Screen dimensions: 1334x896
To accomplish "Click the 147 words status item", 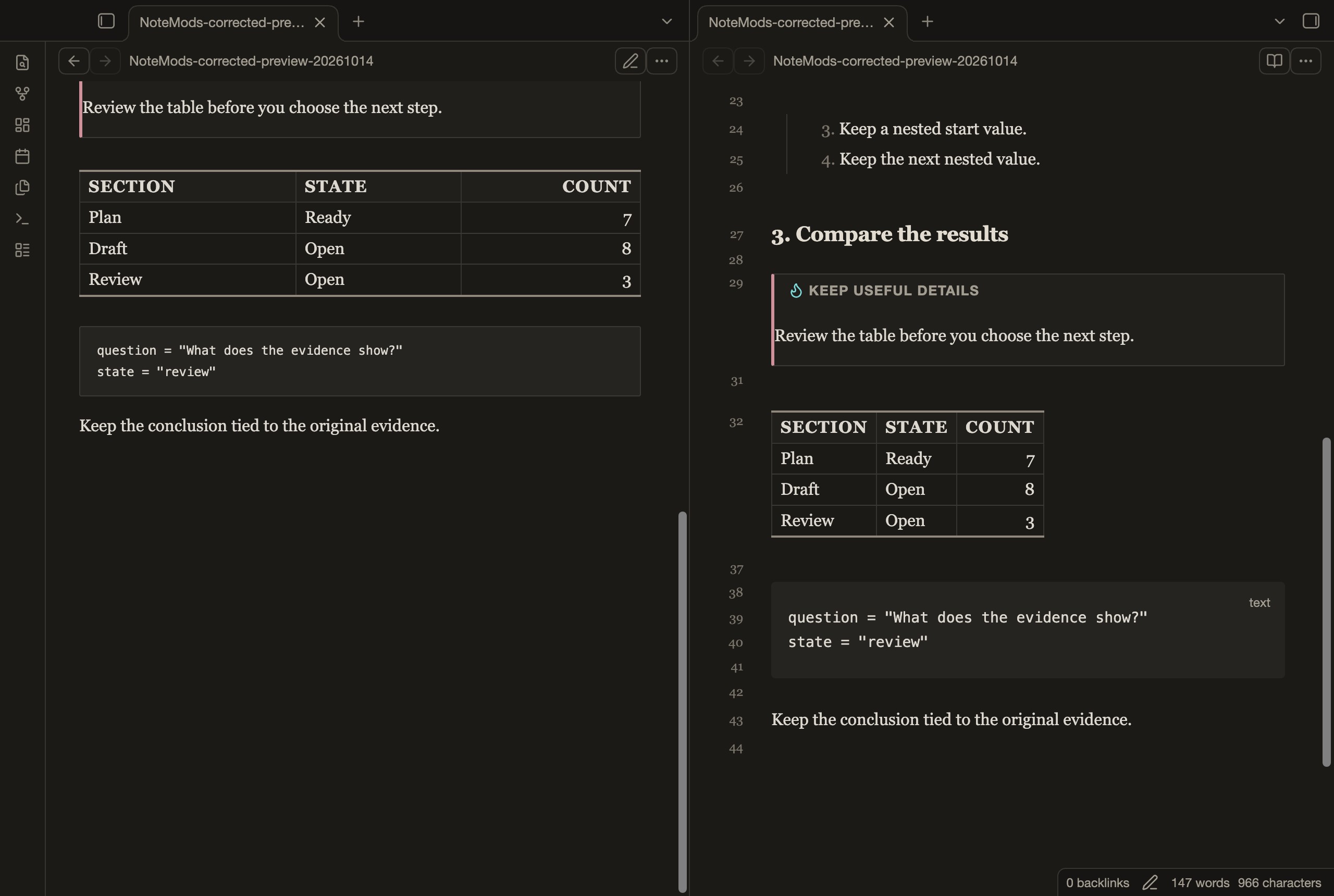I will (x=1200, y=882).
